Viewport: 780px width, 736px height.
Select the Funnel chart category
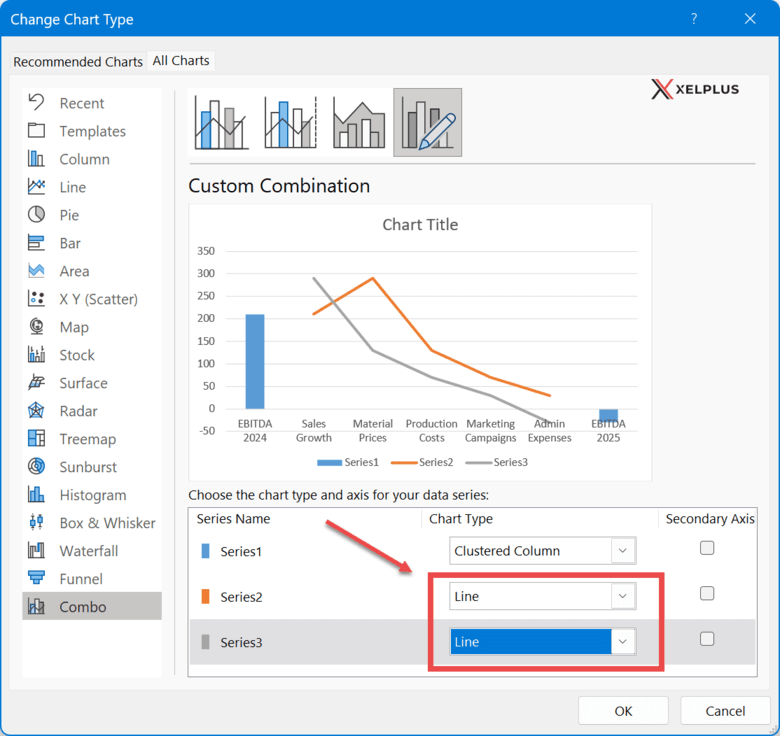point(82,579)
